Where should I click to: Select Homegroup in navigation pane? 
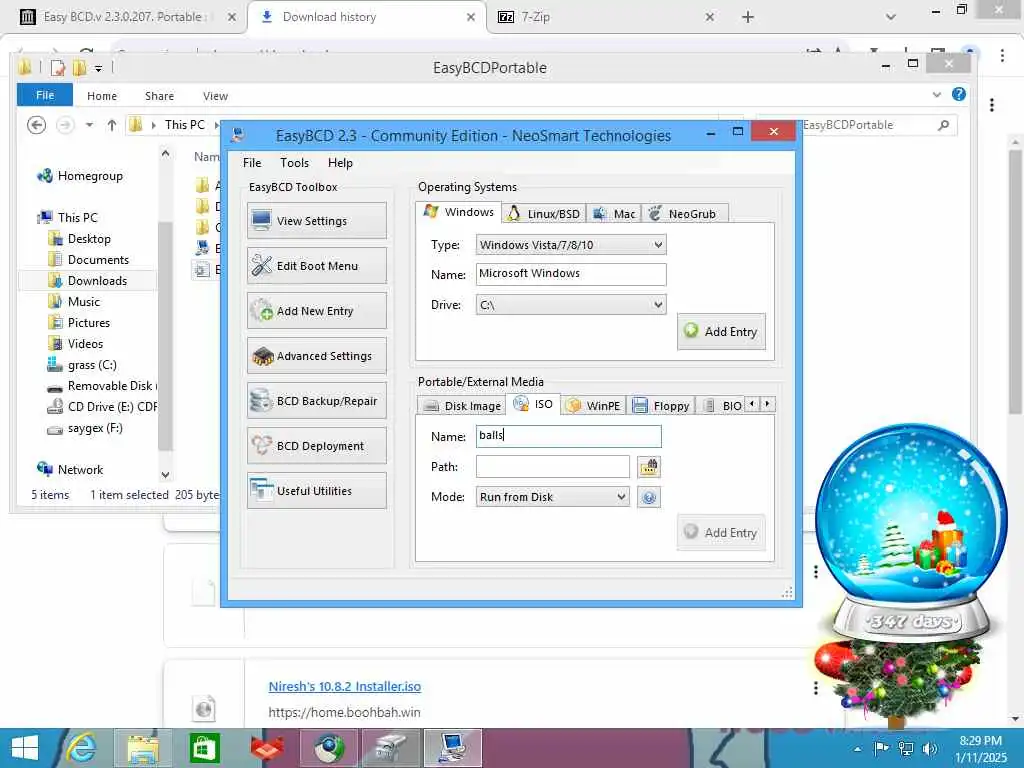(80, 176)
